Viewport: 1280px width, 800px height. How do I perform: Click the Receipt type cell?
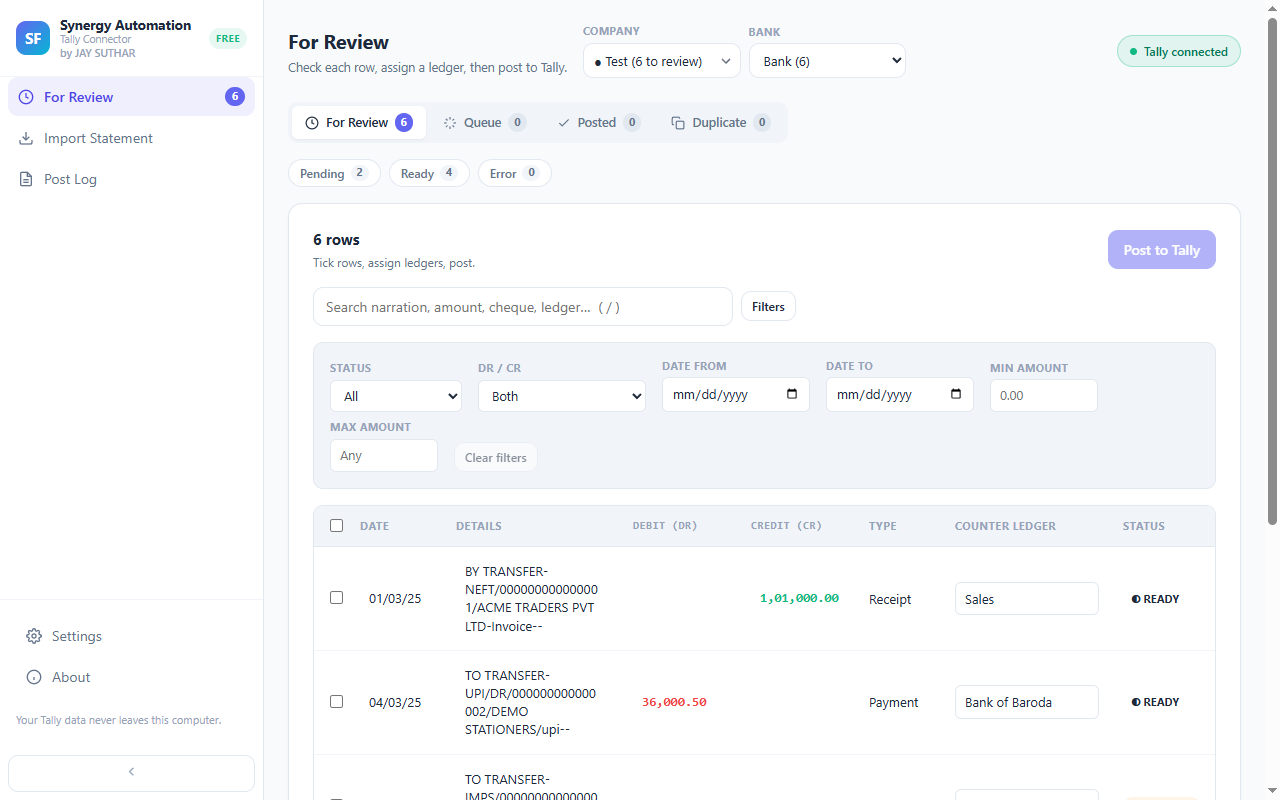(890, 599)
